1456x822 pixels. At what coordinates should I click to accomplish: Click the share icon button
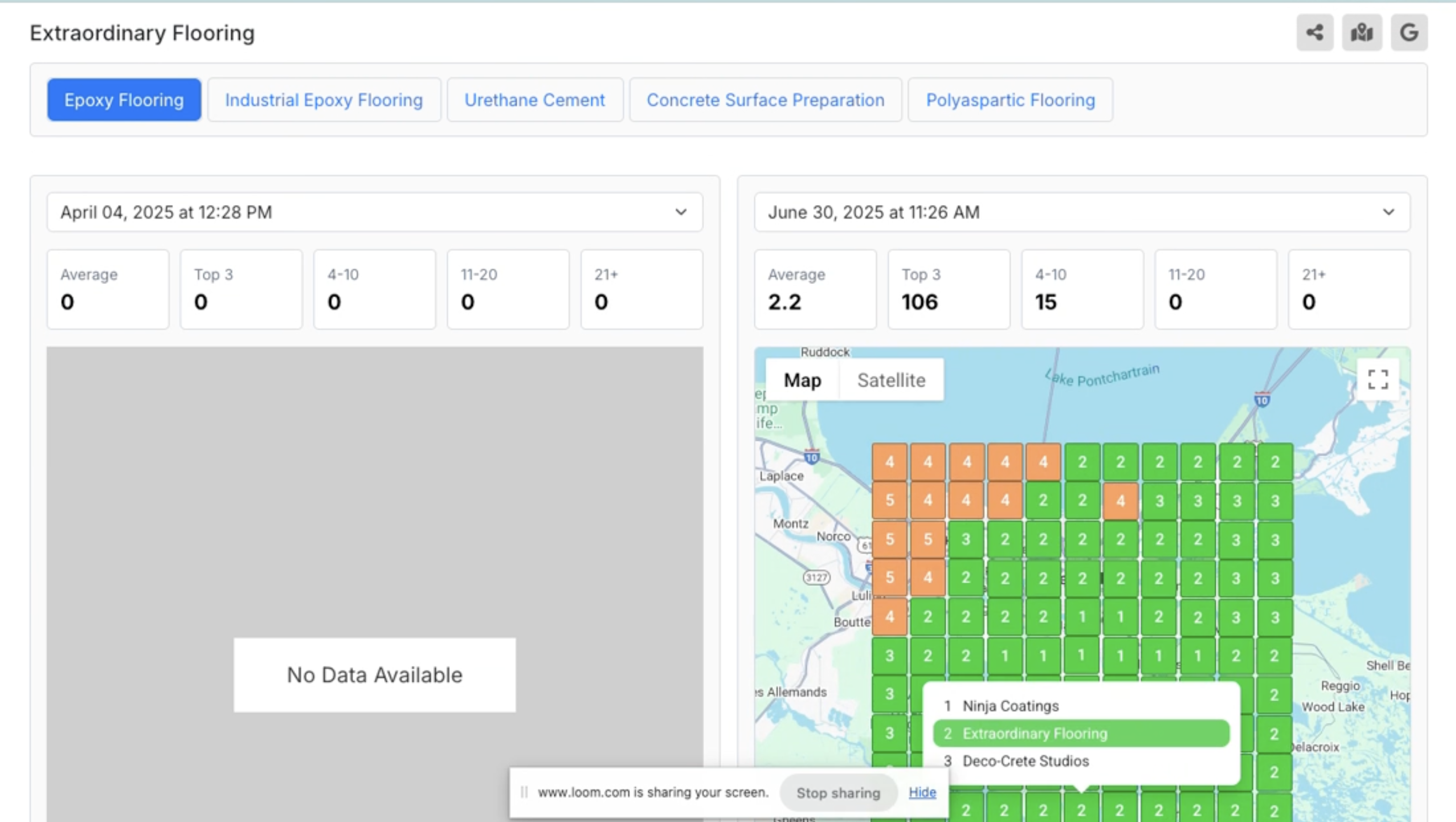pyautogui.click(x=1315, y=33)
